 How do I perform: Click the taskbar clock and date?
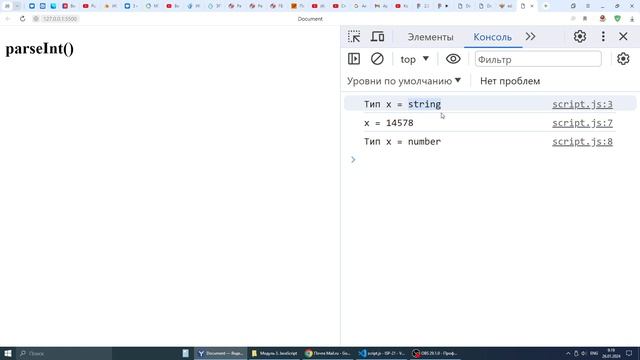coord(611,353)
